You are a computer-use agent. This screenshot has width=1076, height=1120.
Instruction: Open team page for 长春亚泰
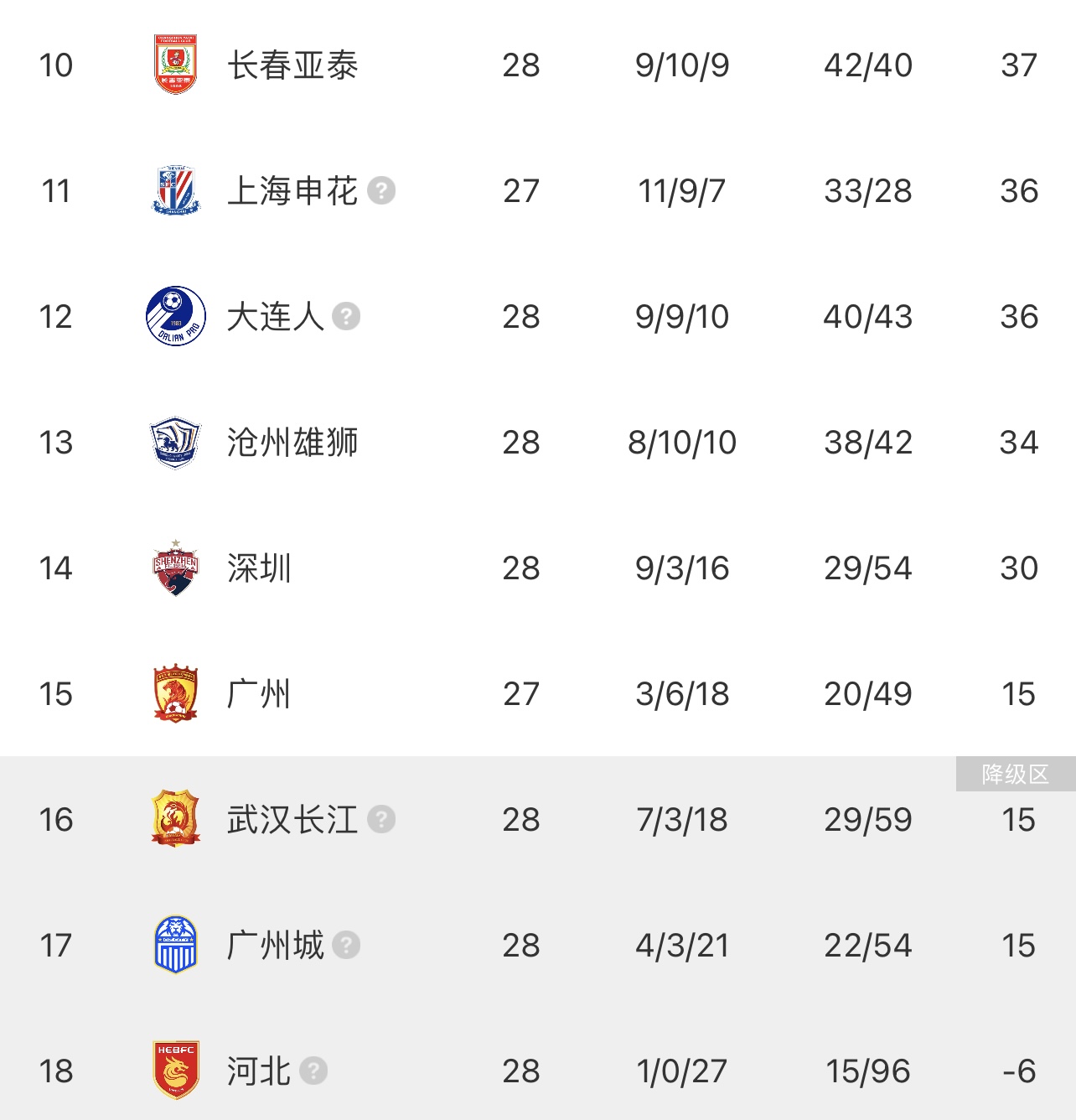[x=292, y=65]
